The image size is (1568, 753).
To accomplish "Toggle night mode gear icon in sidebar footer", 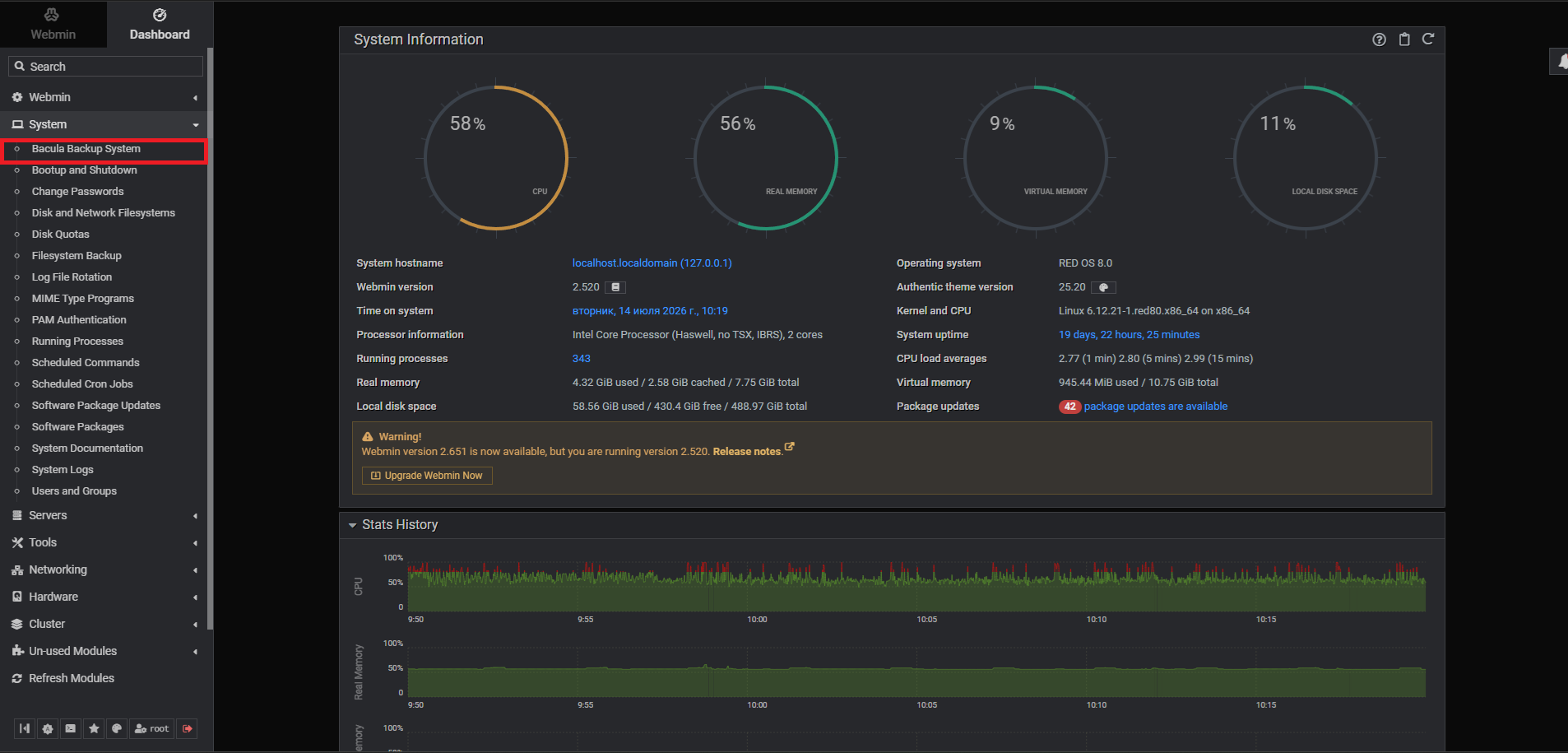I will (48, 728).
